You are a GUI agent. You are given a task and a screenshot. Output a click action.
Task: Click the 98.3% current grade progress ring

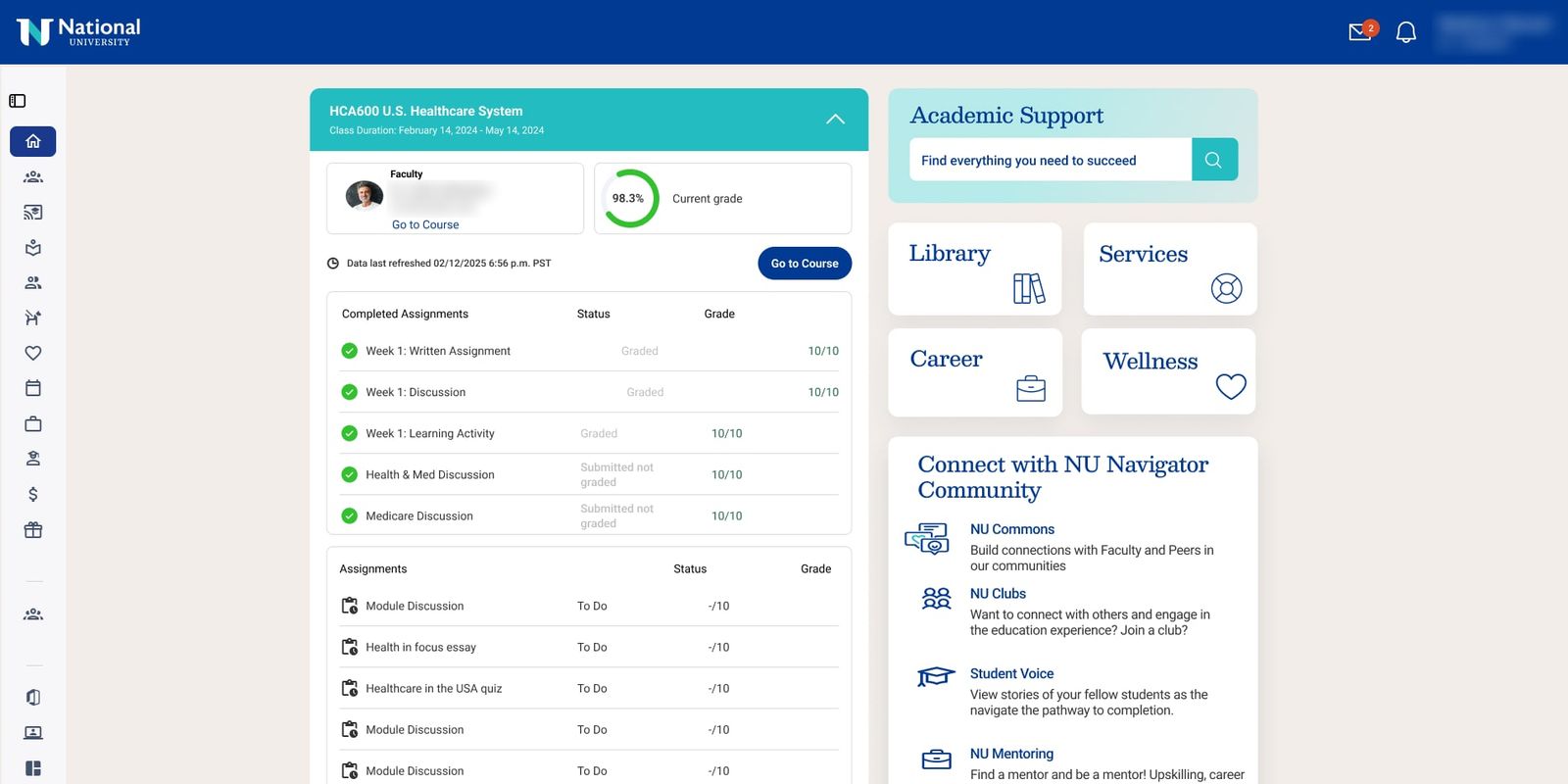(x=629, y=198)
